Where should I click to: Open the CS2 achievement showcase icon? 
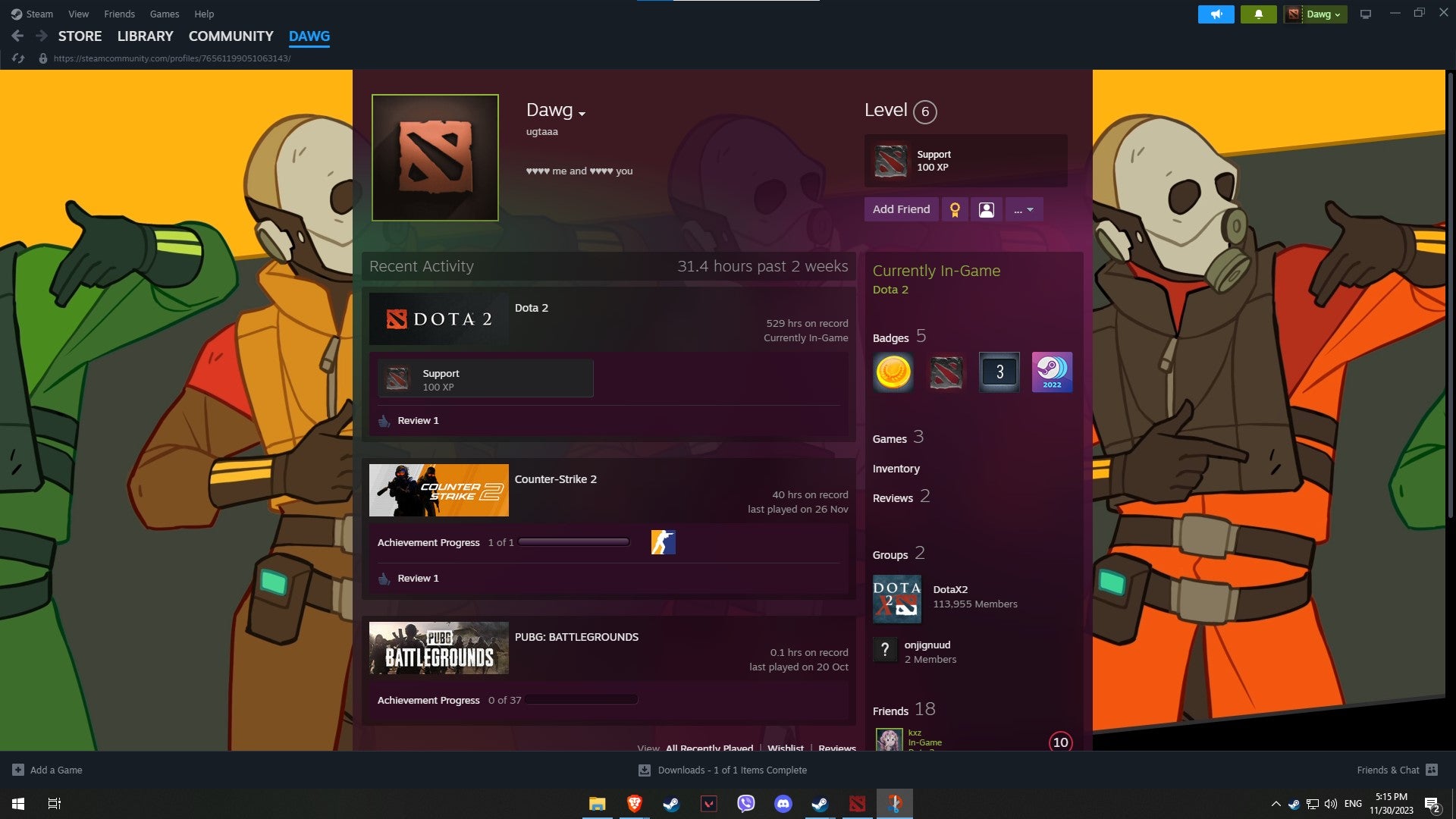pyautogui.click(x=663, y=541)
